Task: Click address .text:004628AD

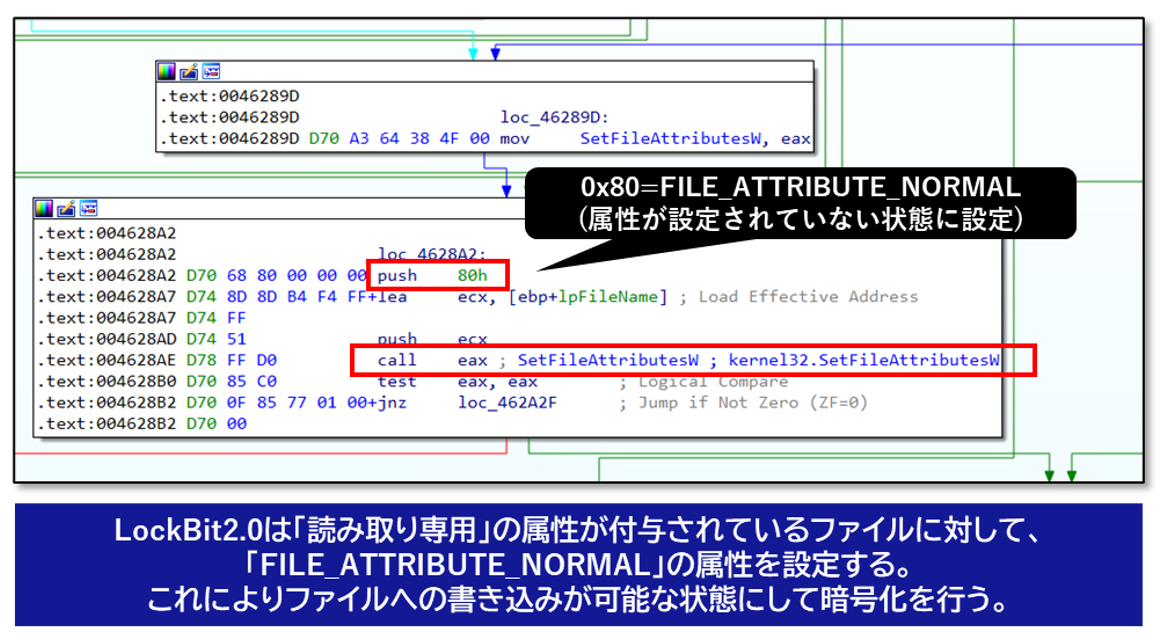Action: (107, 339)
